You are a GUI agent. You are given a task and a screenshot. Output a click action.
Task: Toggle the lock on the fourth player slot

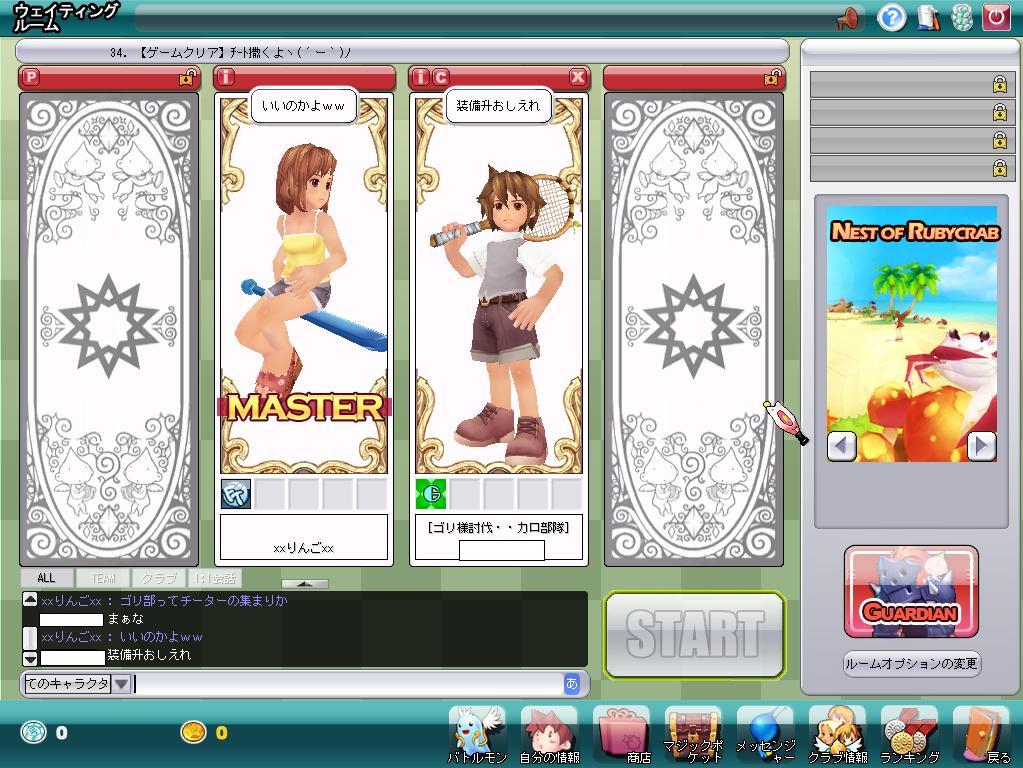(x=772, y=78)
